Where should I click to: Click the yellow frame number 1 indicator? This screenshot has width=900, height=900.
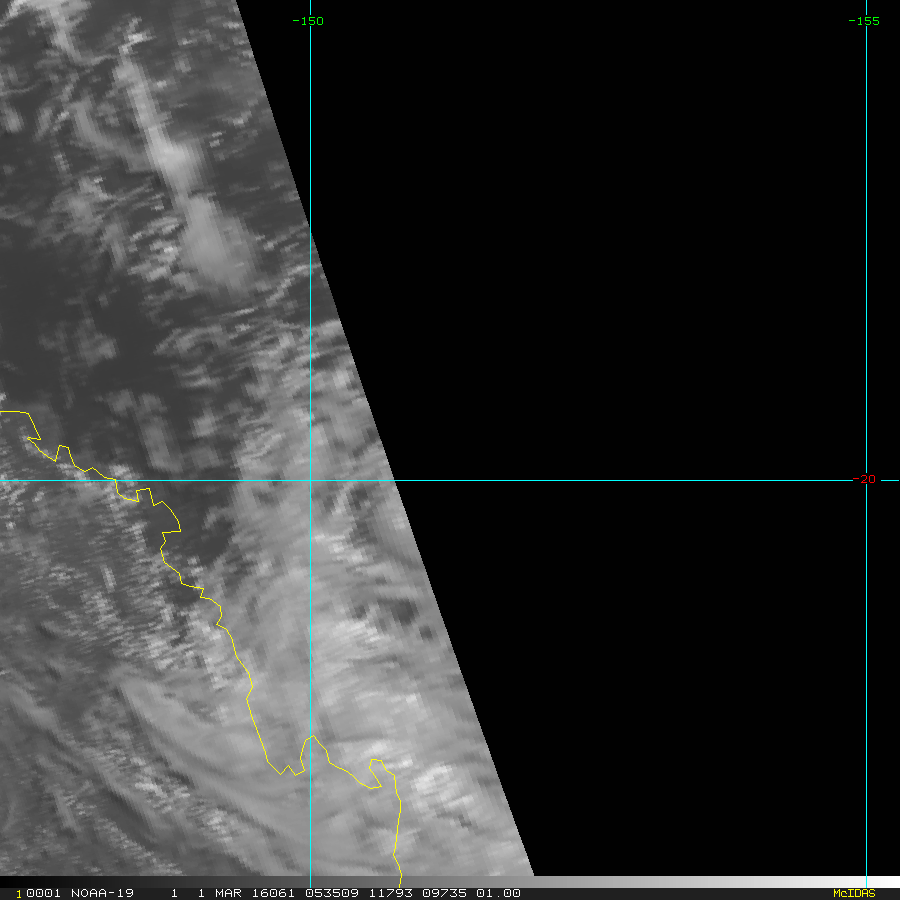coord(18,894)
